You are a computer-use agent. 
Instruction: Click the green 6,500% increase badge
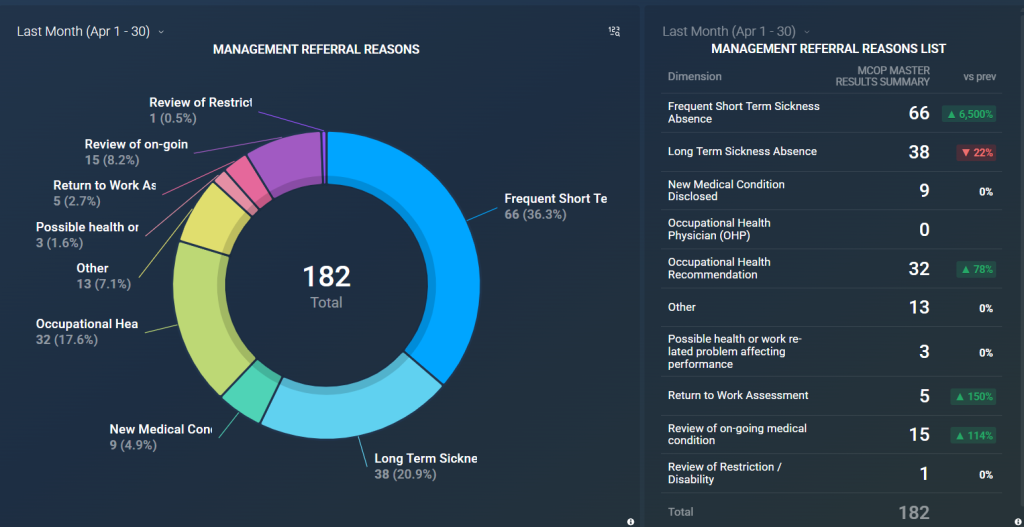click(969, 114)
